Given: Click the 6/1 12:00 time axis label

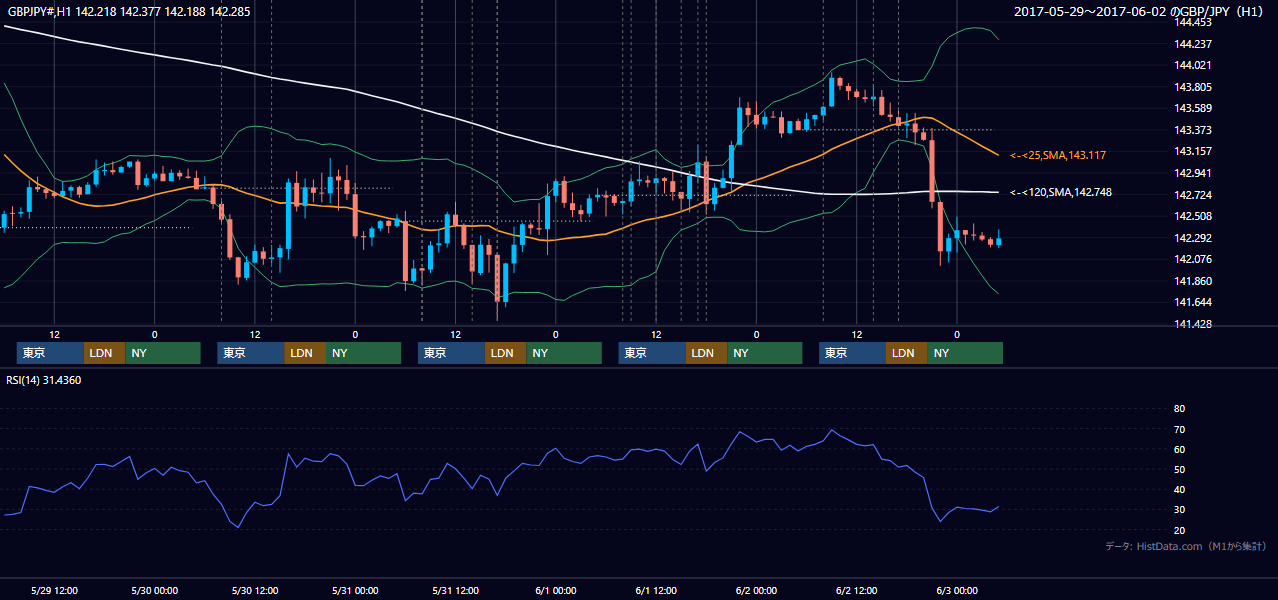Looking at the screenshot, I should pos(656,590).
